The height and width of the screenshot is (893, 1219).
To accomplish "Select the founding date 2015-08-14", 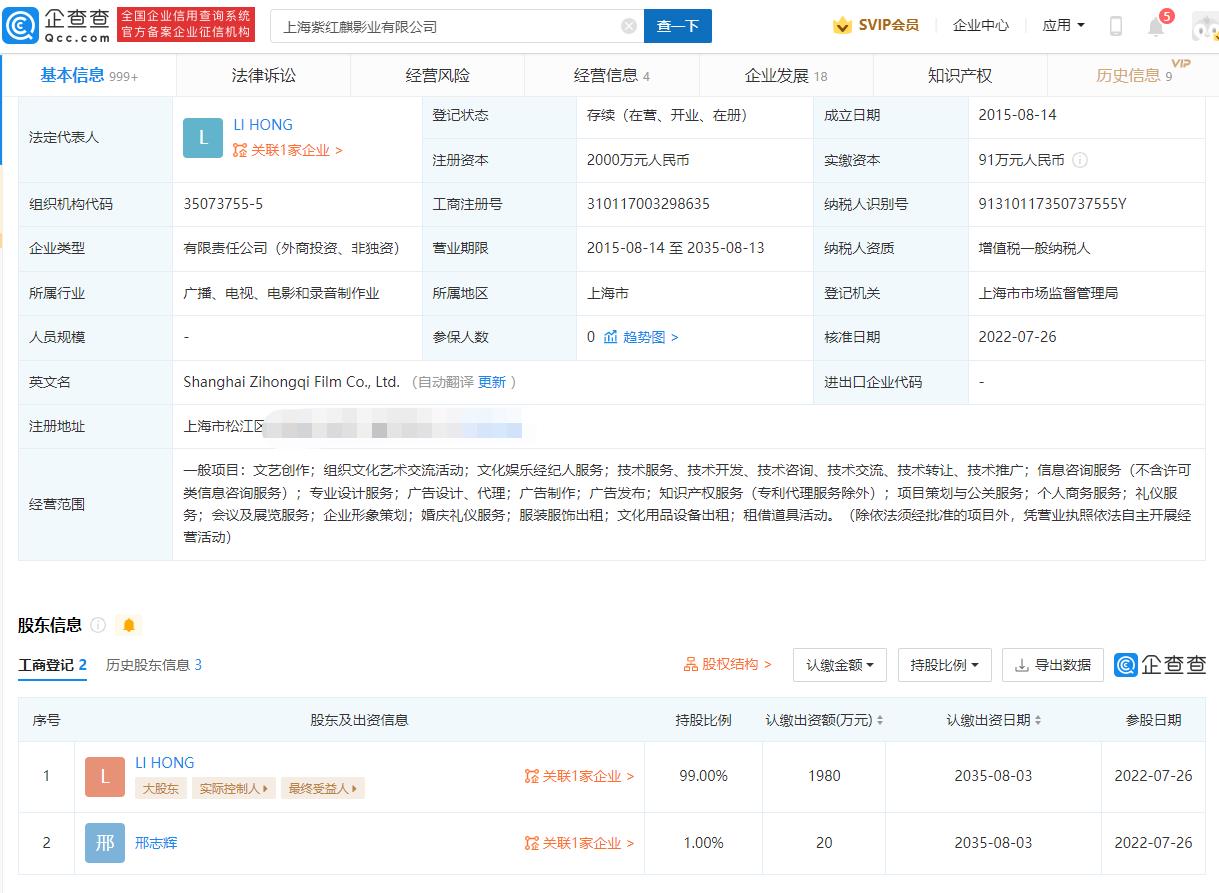I will pyautogui.click(x=1018, y=115).
